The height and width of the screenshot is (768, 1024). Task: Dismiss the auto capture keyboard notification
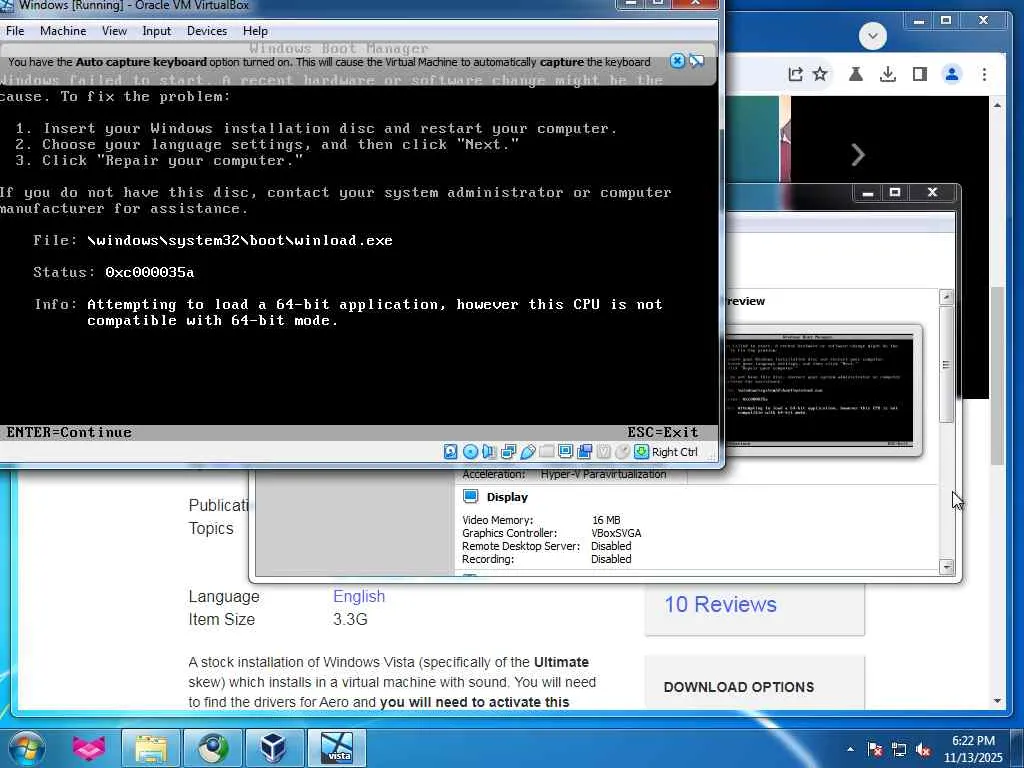pyautogui.click(x=677, y=61)
